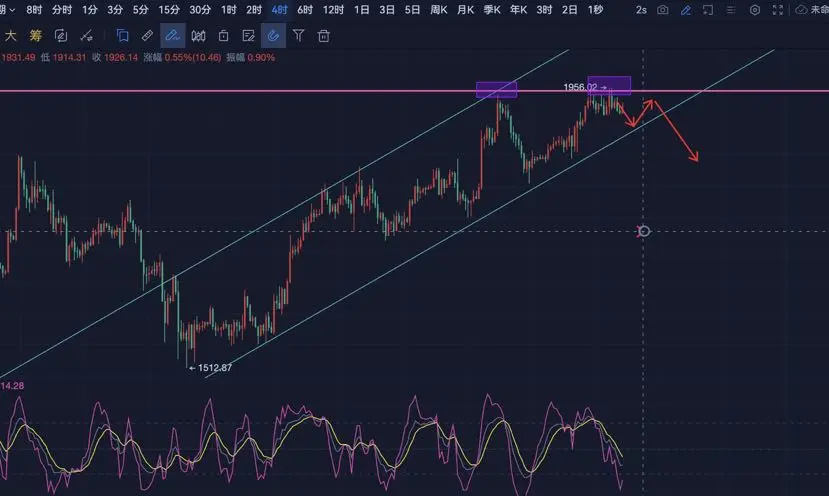Toggle the drawing pencil tool in top bar
The height and width of the screenshot is (496, 829).
[x=686, y=10]
